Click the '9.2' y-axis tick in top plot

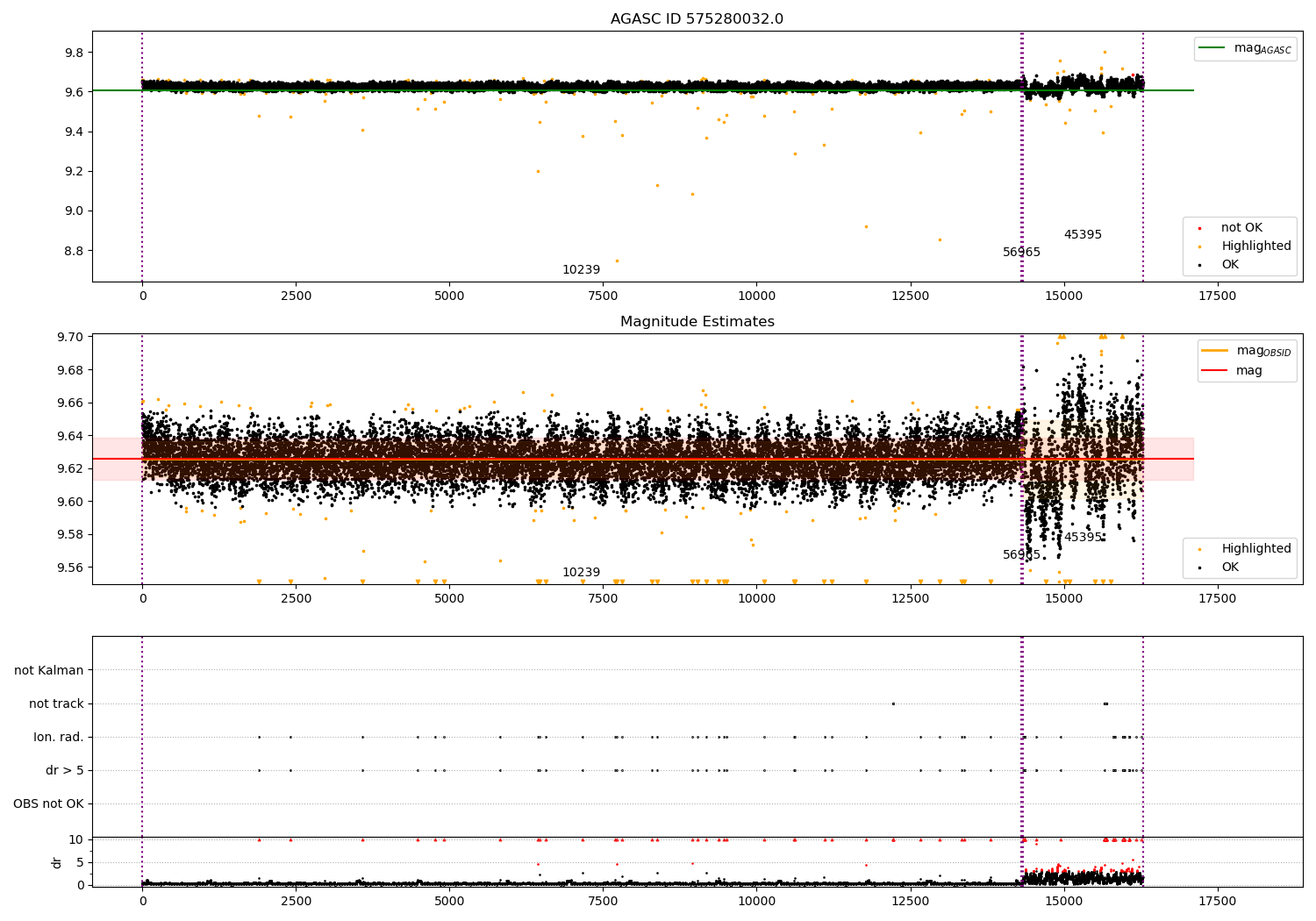coord(74,172)
